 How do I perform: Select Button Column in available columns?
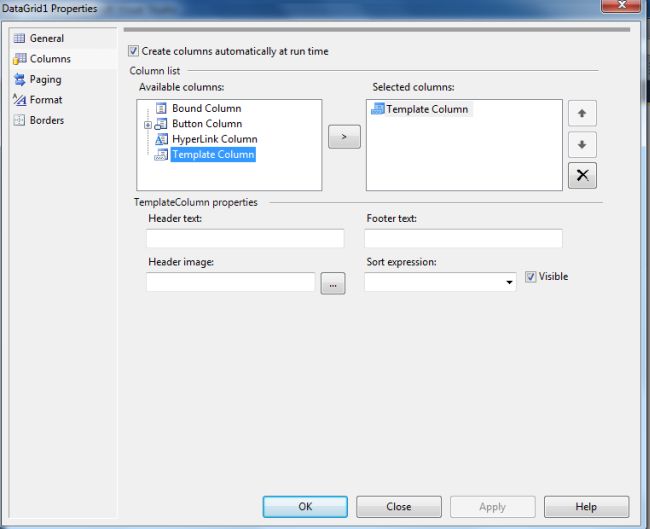(x=207, y=124)
